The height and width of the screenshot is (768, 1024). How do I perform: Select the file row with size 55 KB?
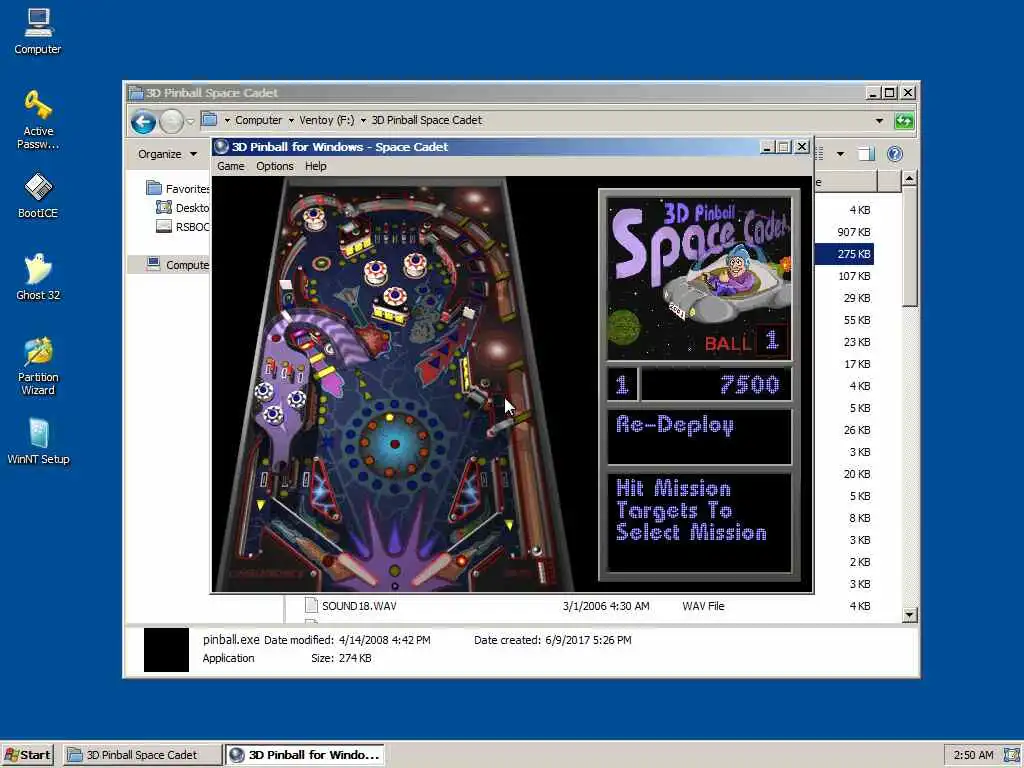click(x=844, y=320)
